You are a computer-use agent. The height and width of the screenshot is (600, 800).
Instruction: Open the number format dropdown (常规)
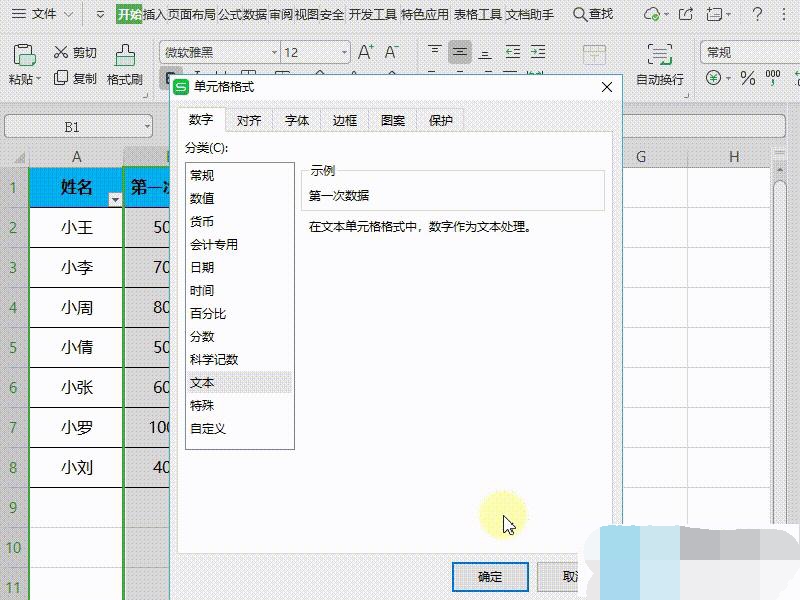pyautogui.click(x=750, y=53)
